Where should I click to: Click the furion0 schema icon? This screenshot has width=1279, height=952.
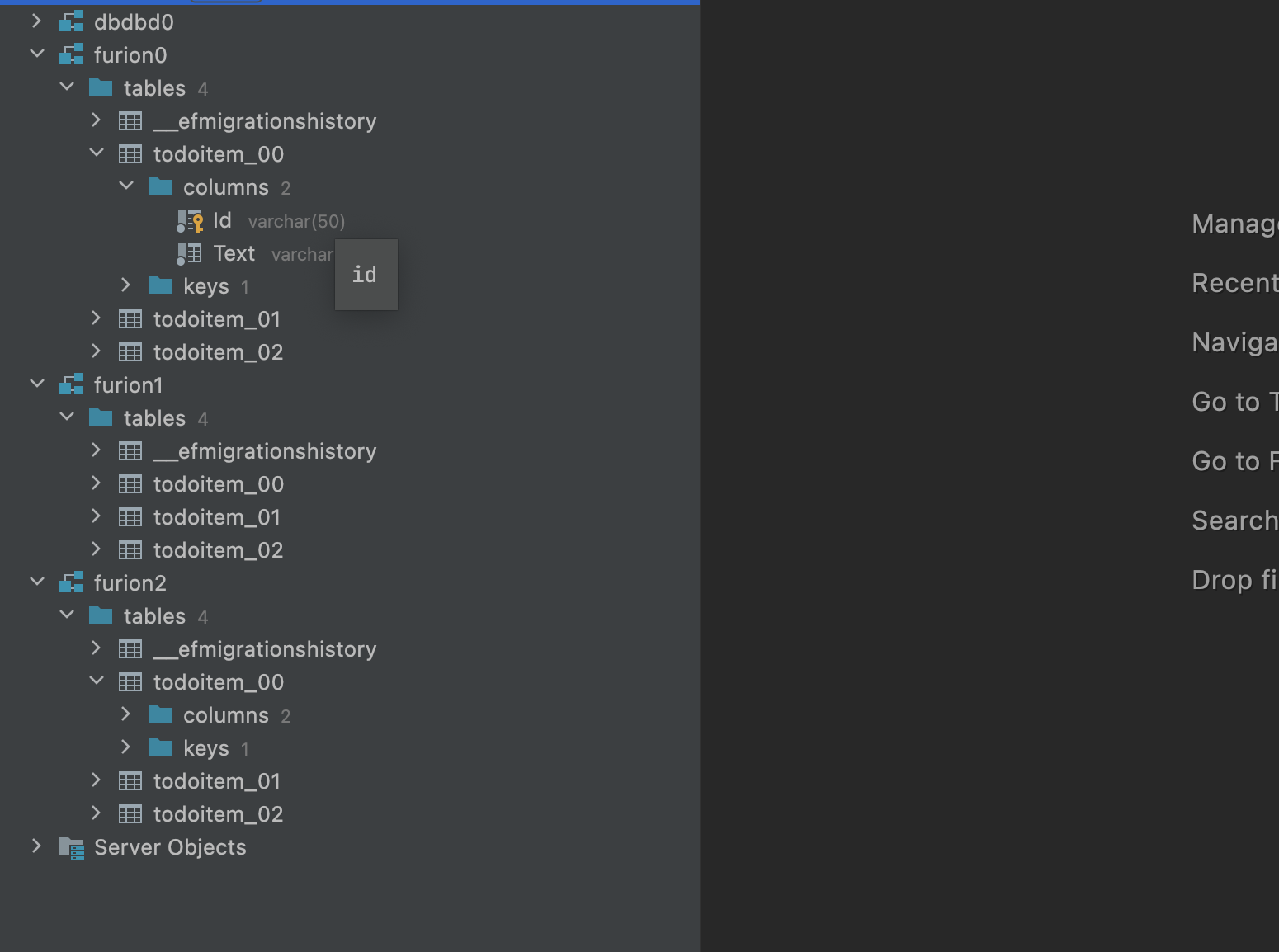71,54
